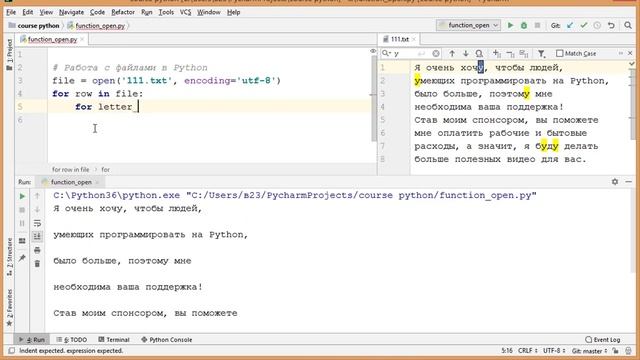Commit changes with the green checkmark
This screenshot has height=360, width=640.
click(584, 25)
